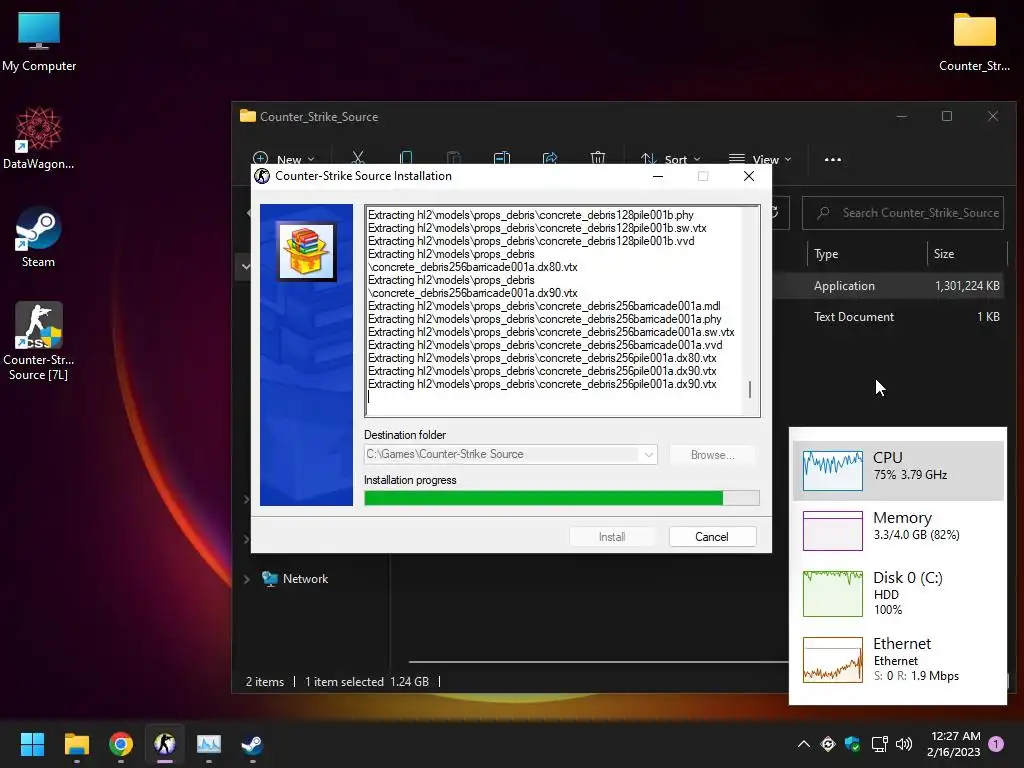Click the Type column header
Viewport: 1024px width, 768px height.
coord(826,254)
